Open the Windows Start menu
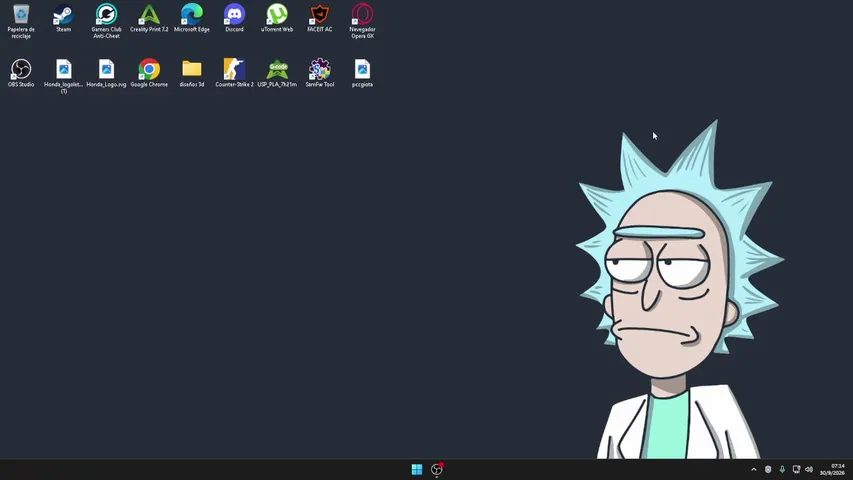 point(417,469)
